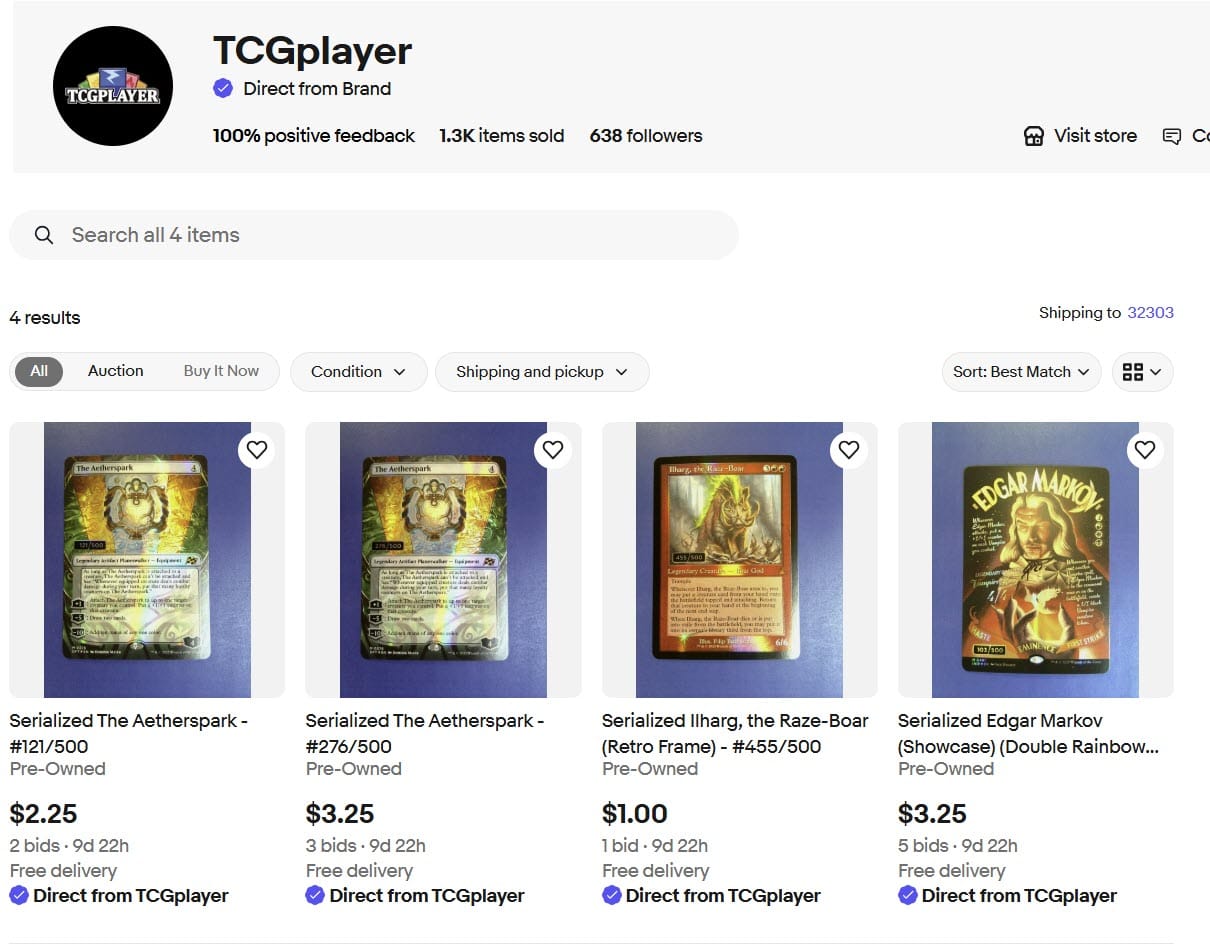The width and height of the screenshot is (1210, 946).
Task: Click heart icon on Edgar Markov listing
Action: (1145, 450)
